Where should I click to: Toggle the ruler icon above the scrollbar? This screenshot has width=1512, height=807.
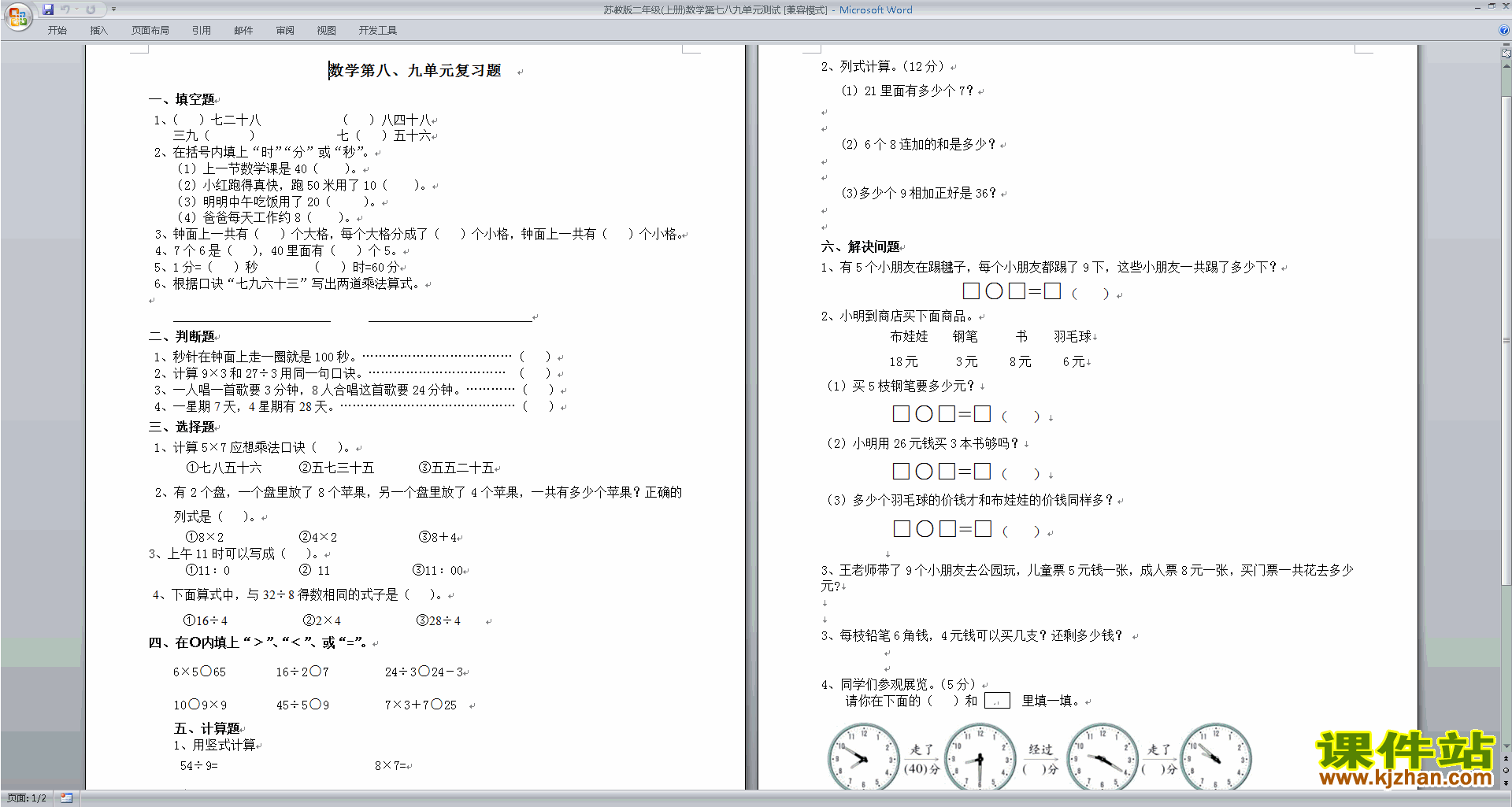click(1506, 54)
